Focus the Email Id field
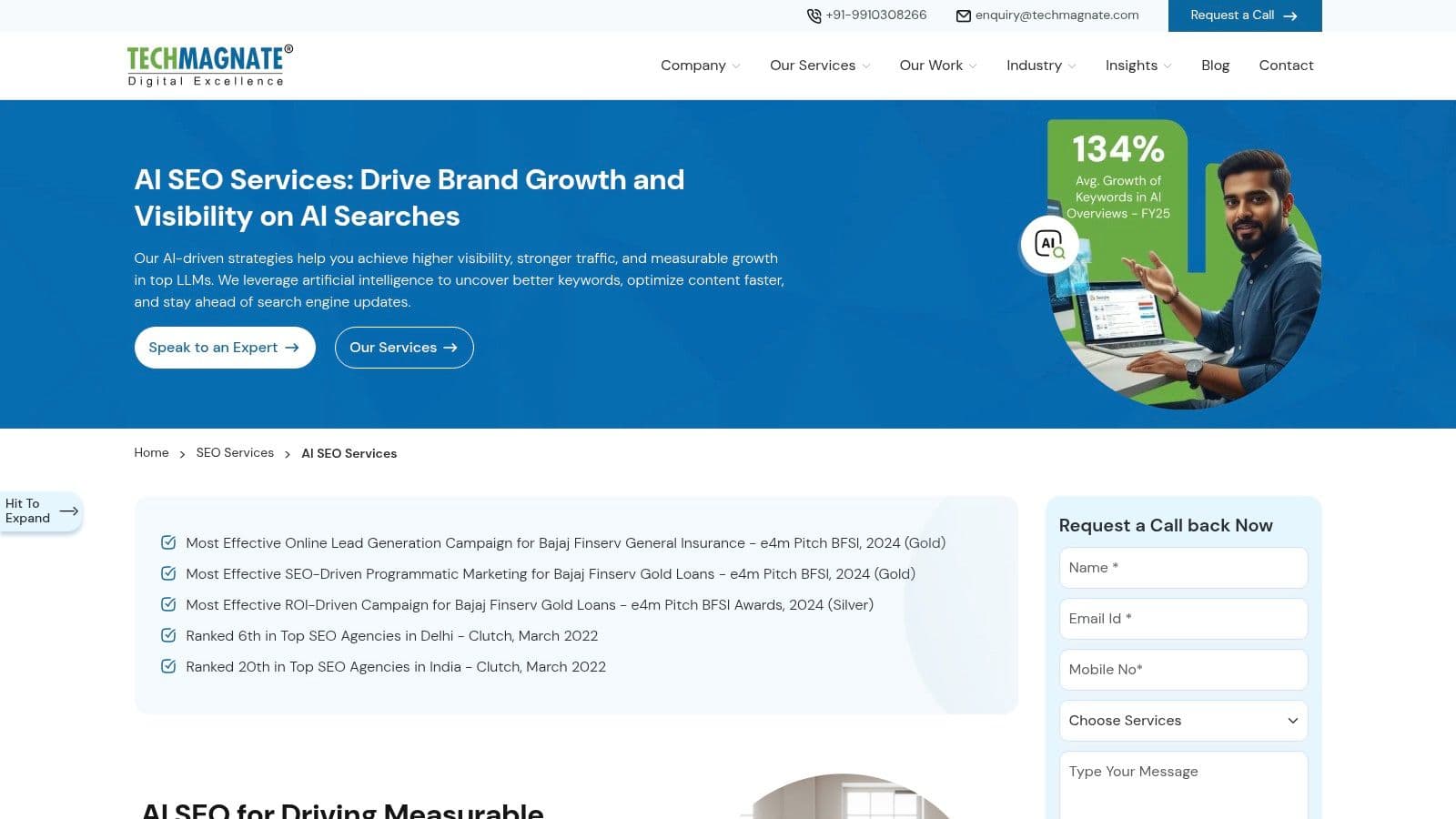The width and height of the screenshot is (1456, 819). [1183, 619]
